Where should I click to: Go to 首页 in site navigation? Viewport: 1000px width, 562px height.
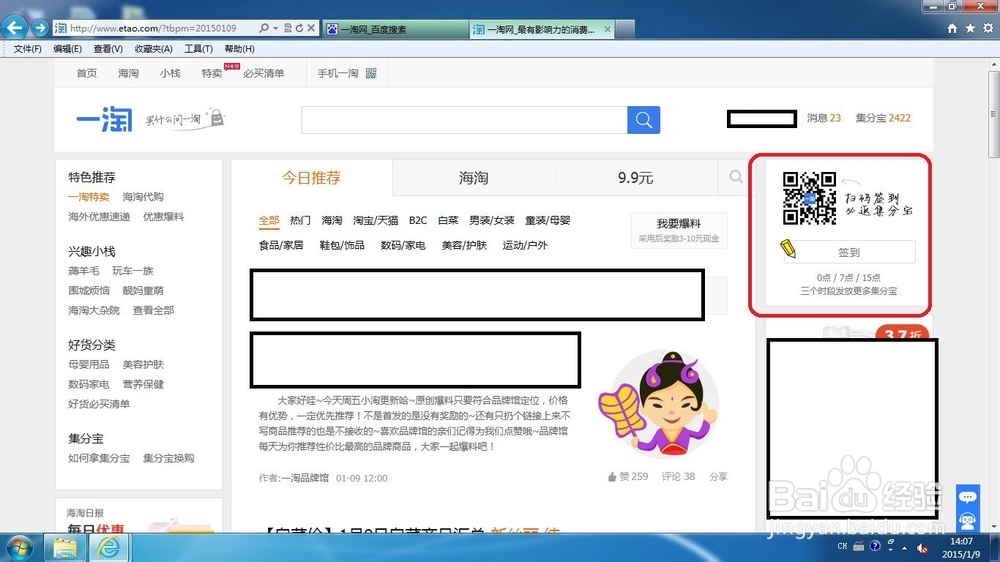coord(87,73)
